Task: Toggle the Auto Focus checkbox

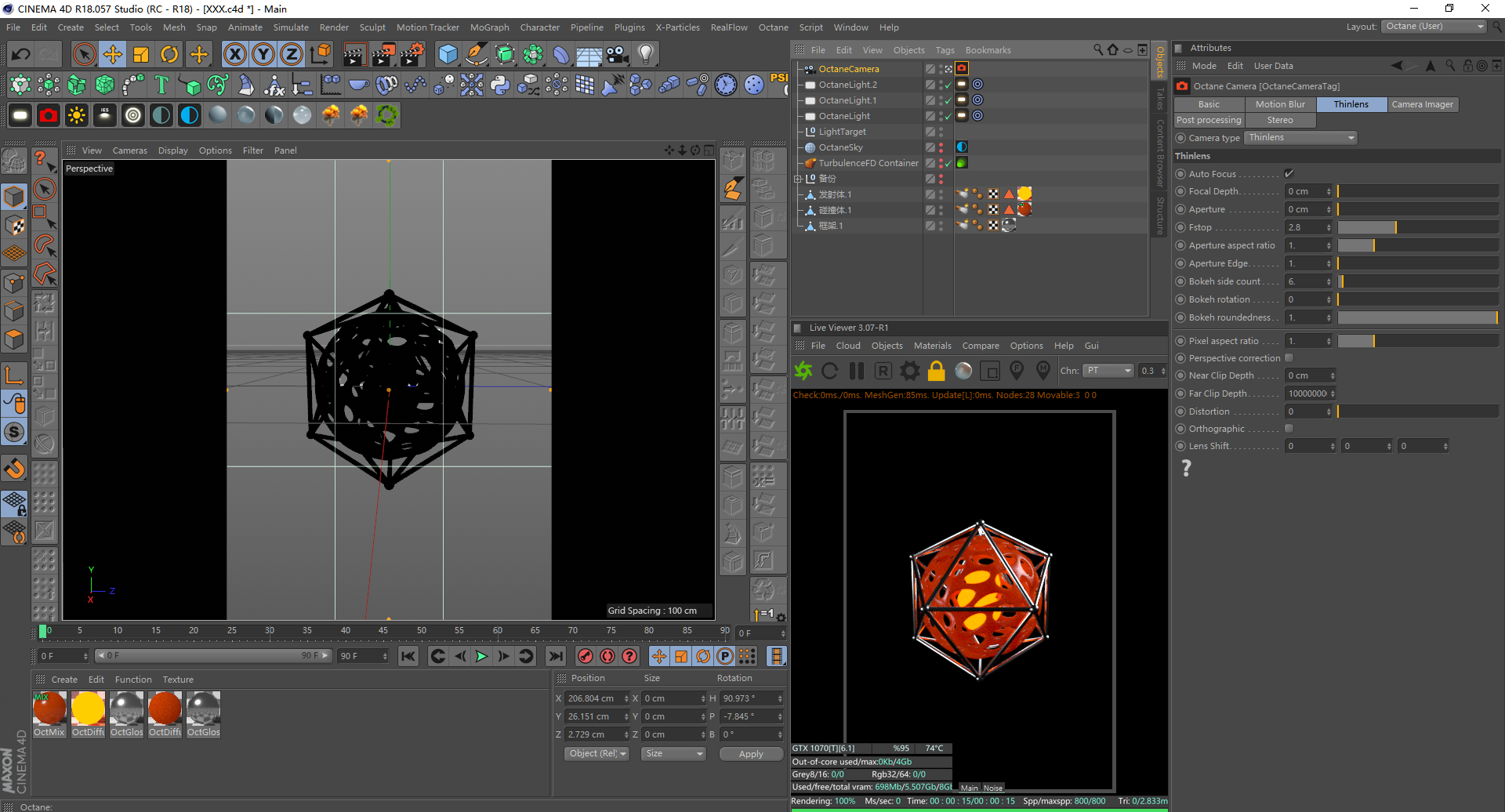Action: tap(1289, 174)
